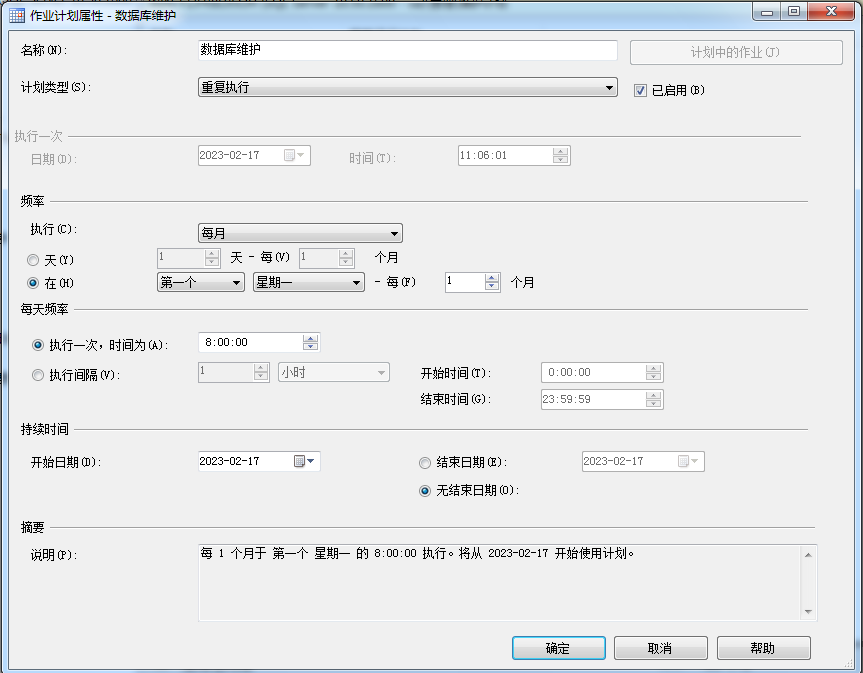Increase the 每(F) month count with the up arrow
Viewport: 863px width, 673px height.
click(x=492, y=278)
